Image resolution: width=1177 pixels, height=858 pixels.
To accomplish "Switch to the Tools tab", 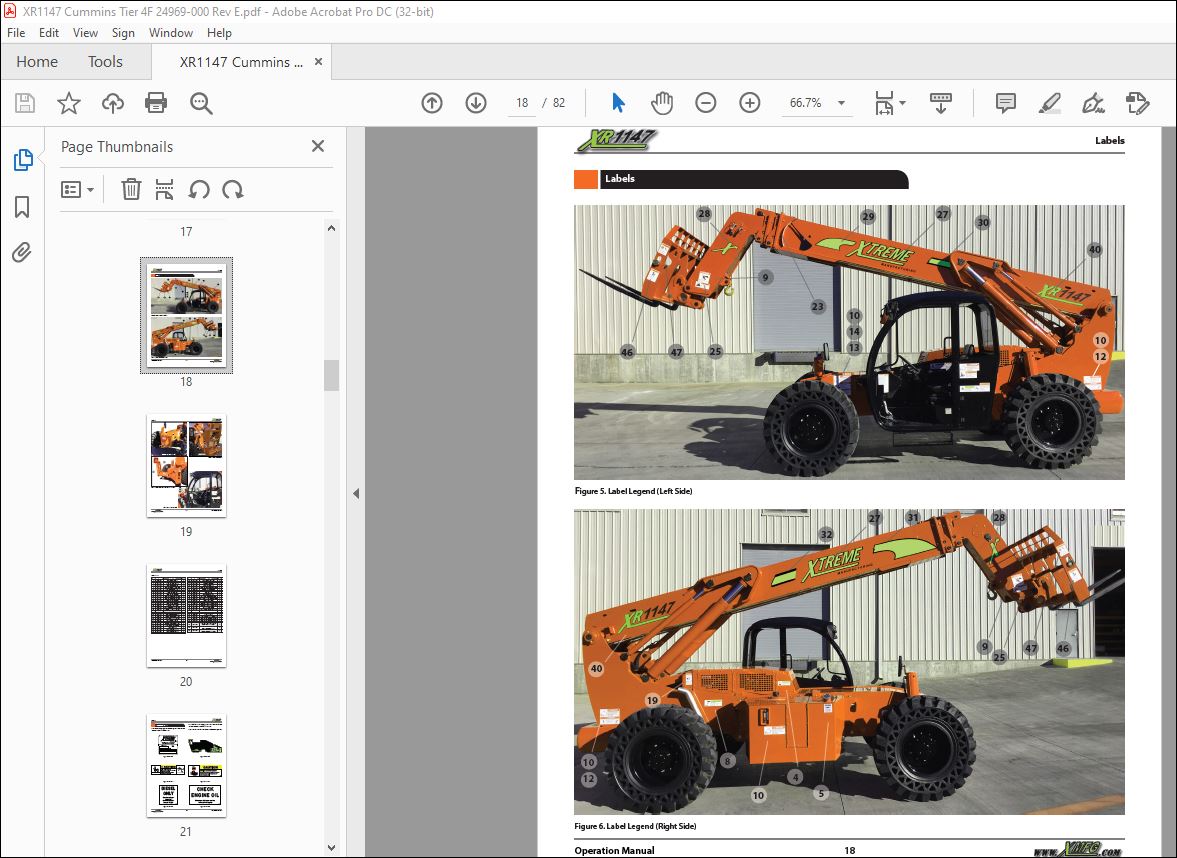I will [x=105, y=62].
